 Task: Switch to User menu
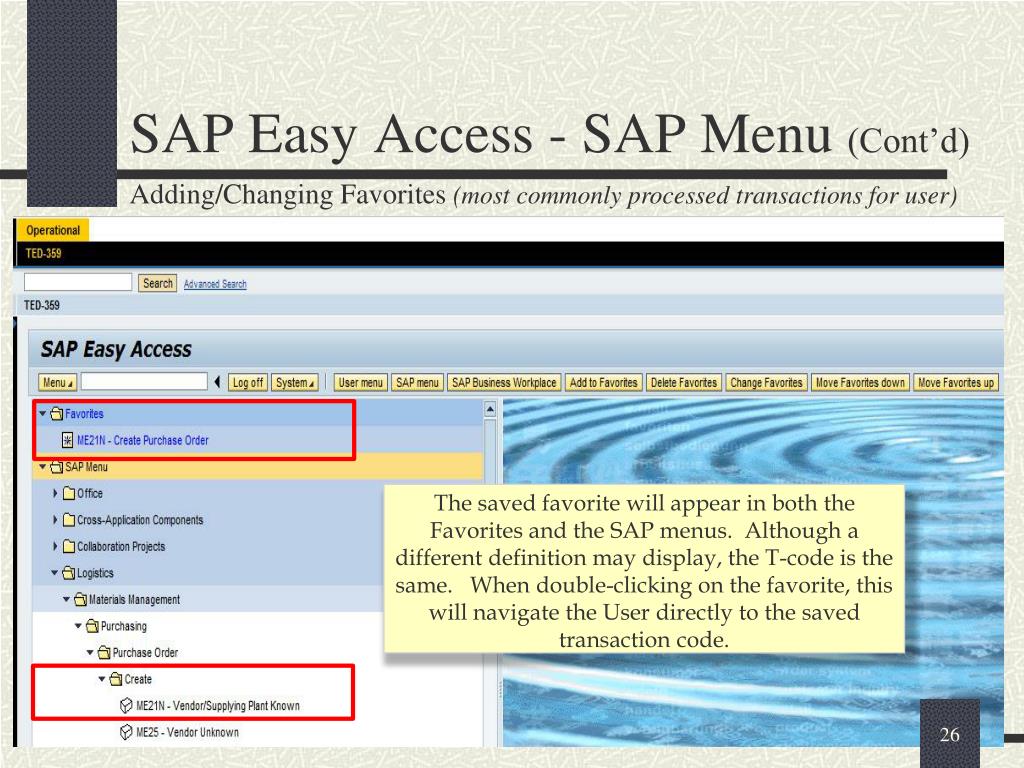(360, 383)
